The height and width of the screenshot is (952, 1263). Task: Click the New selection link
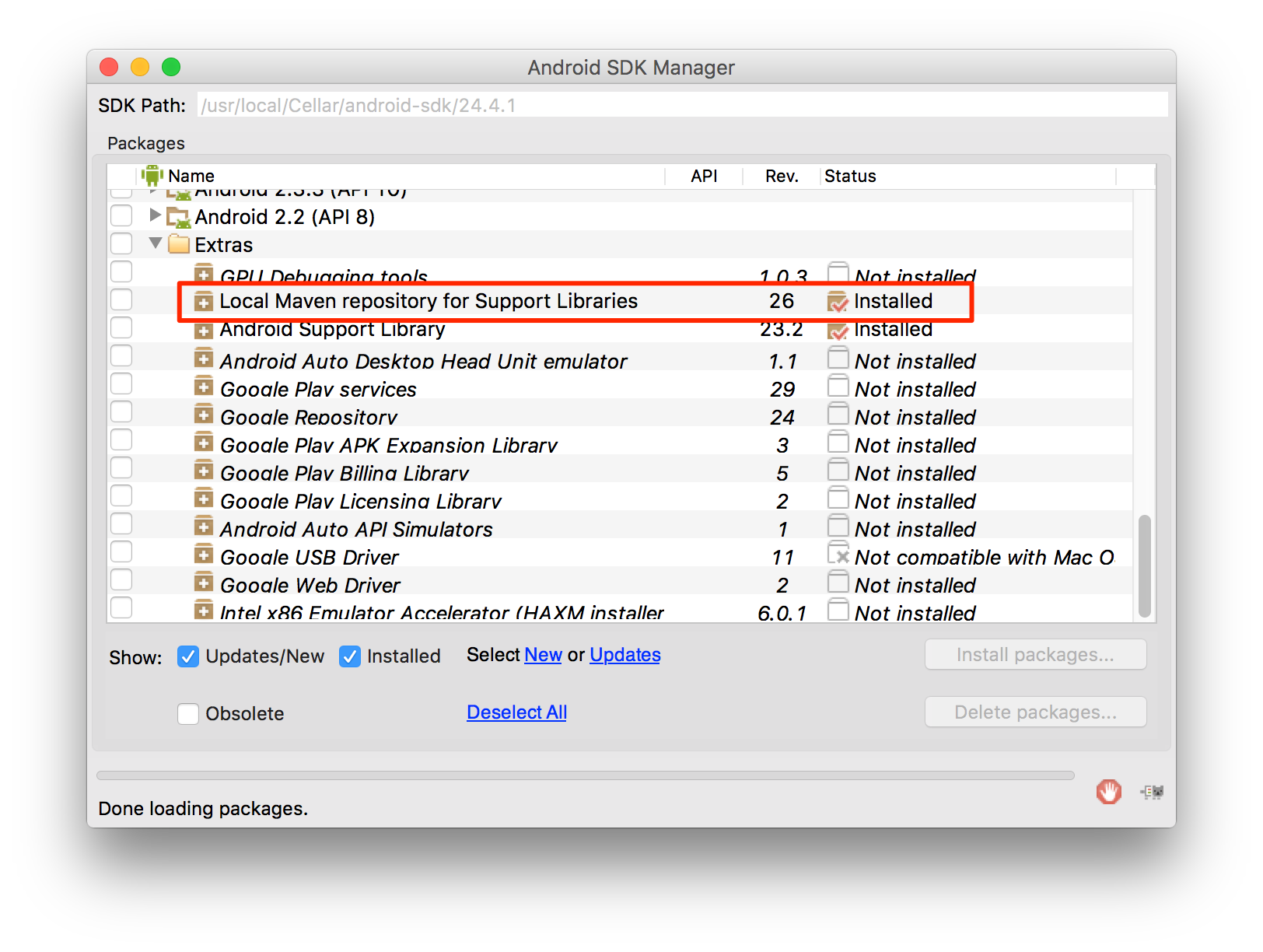pyautogui.click(x=543, y=655)
